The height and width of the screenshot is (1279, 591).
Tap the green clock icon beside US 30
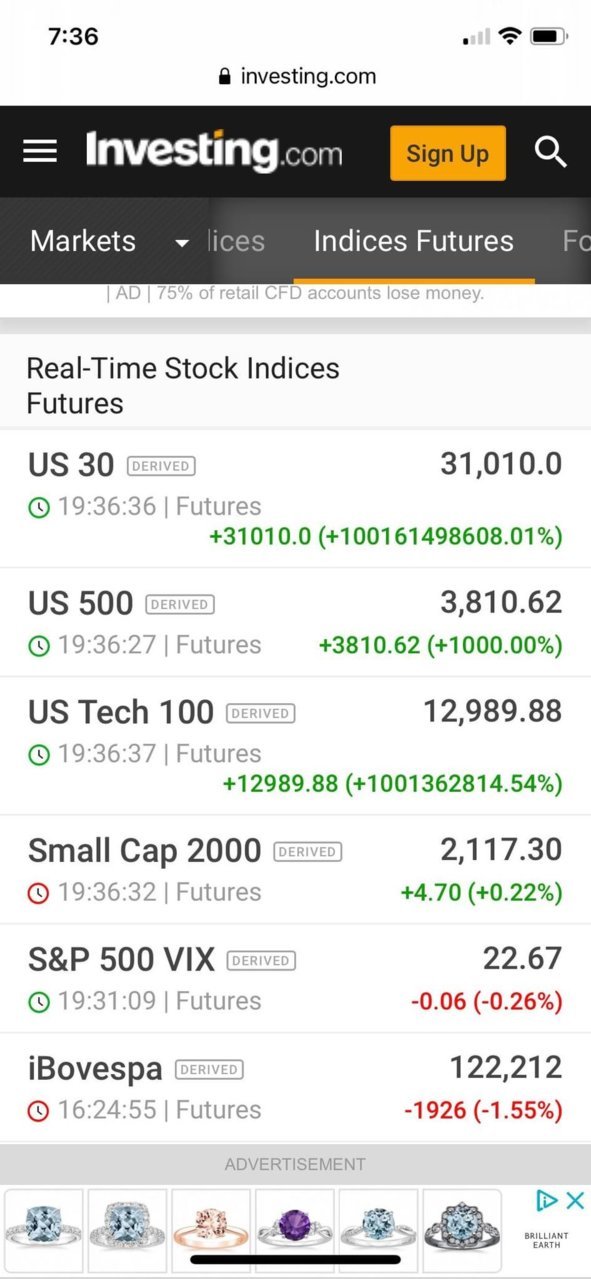[38, 507]
